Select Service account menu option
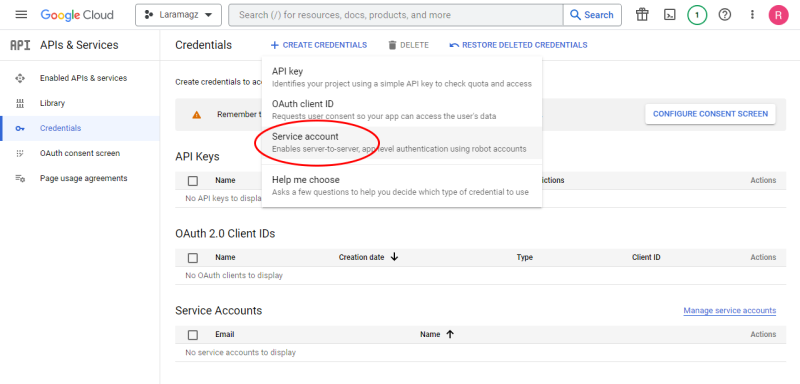 pos(402,142)
